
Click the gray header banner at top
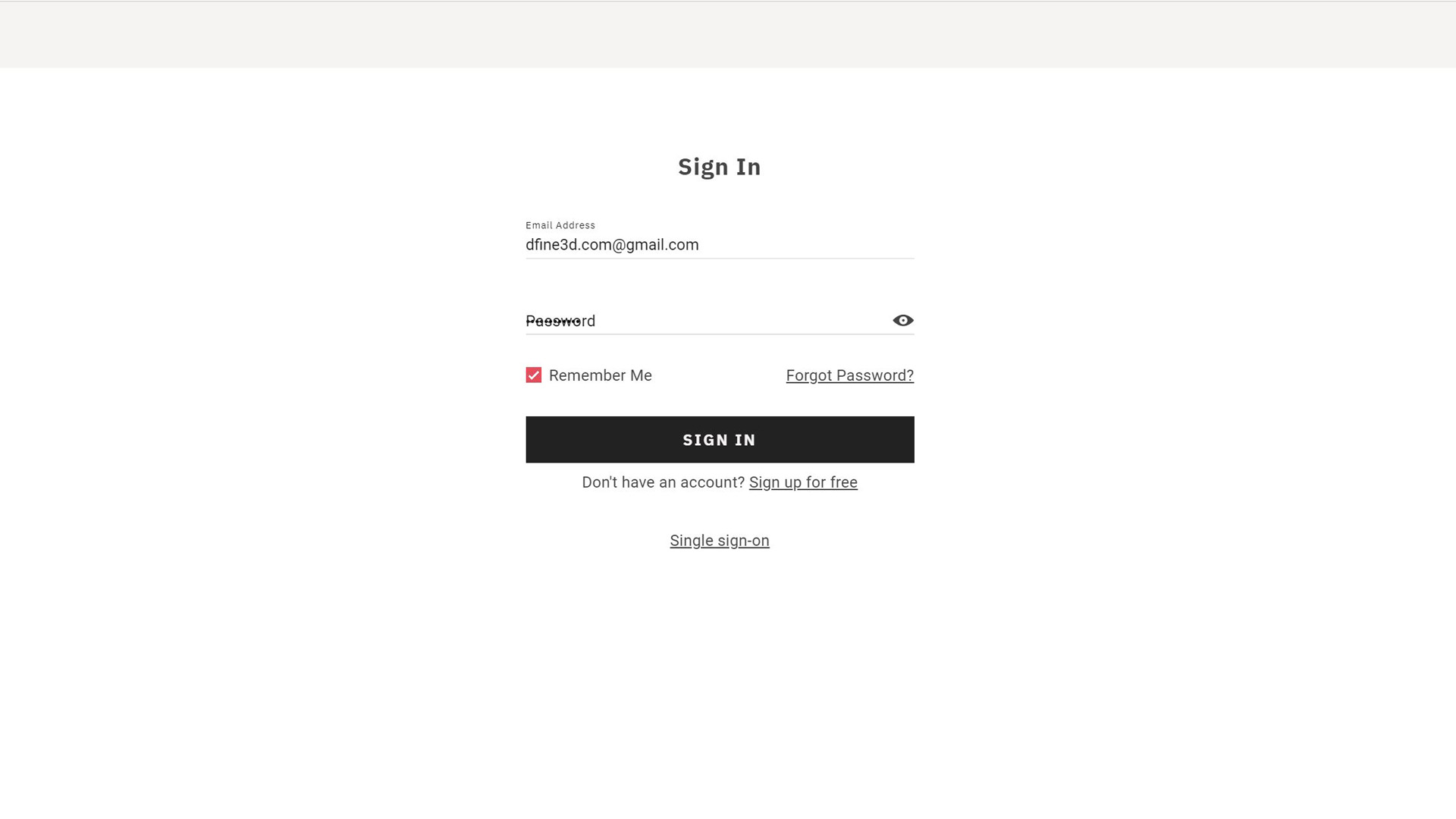[728, 35]
